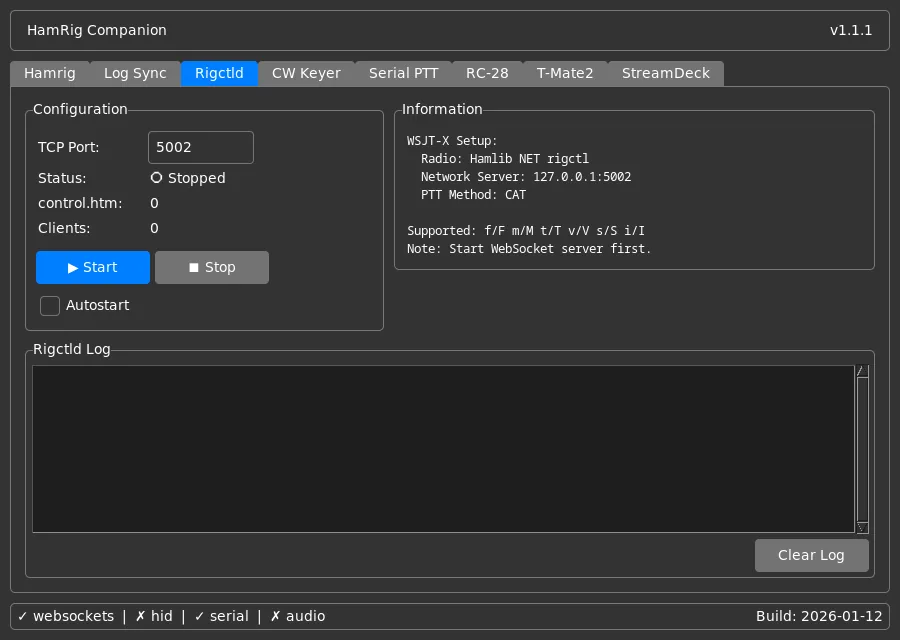Click the Start play button
900x640 pixels.
(92, 267)
